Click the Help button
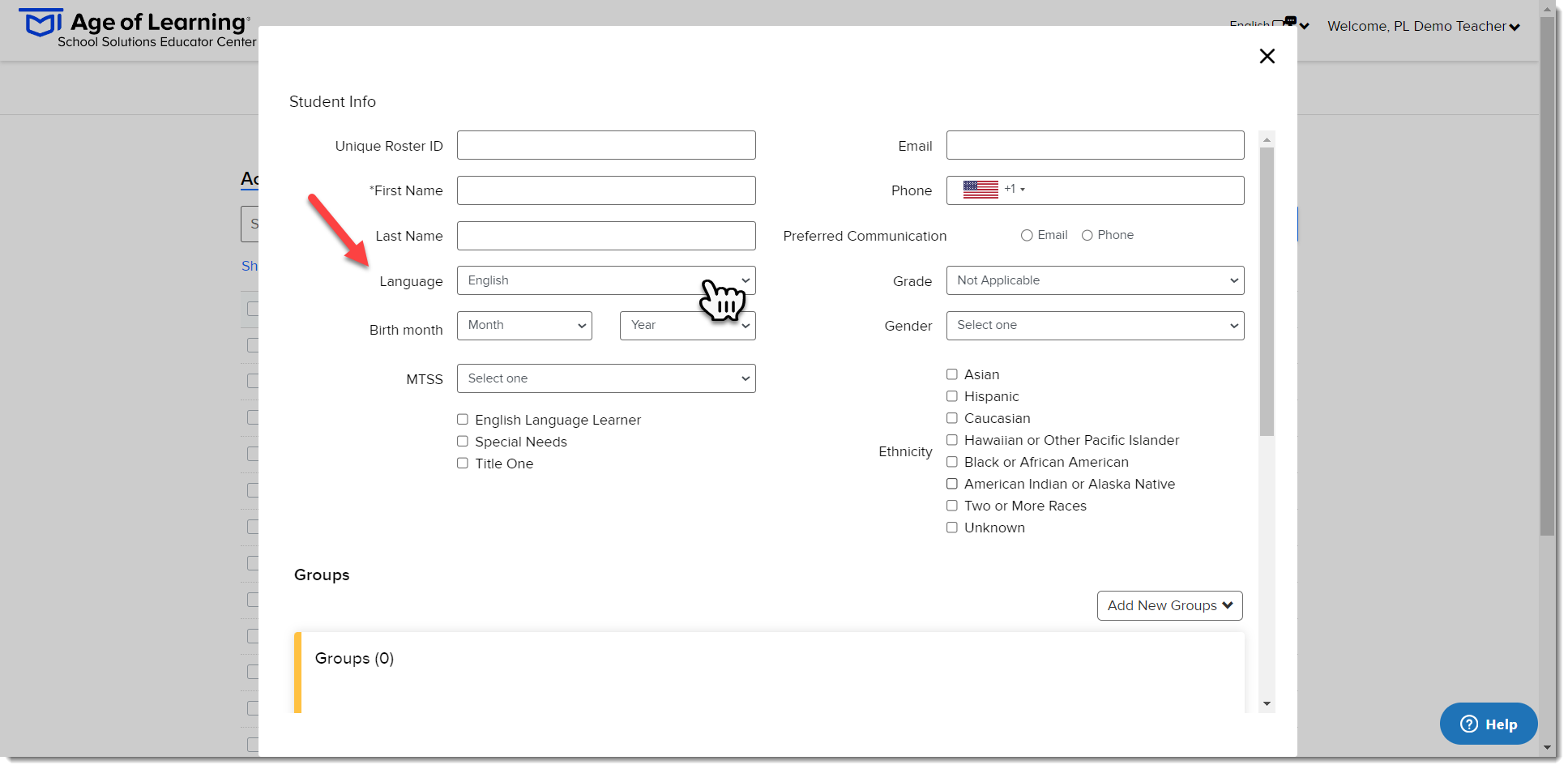The width and height of the screenshot is (1568, 769). (1488, 724)
